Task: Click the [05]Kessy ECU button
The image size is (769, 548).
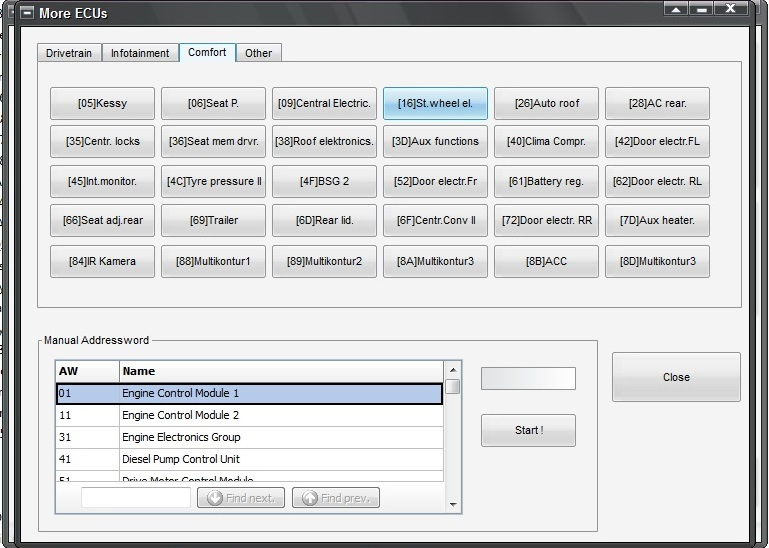Action: pyautogui.click(x=103, y=104)
